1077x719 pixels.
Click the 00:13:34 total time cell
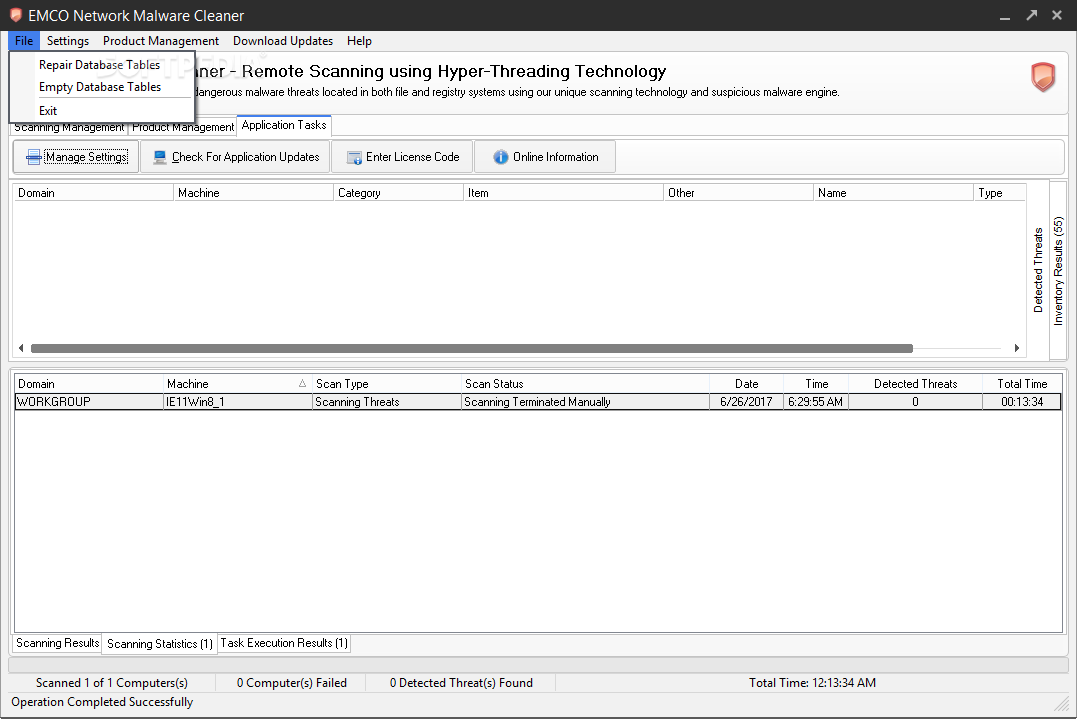coord(1022,402)
